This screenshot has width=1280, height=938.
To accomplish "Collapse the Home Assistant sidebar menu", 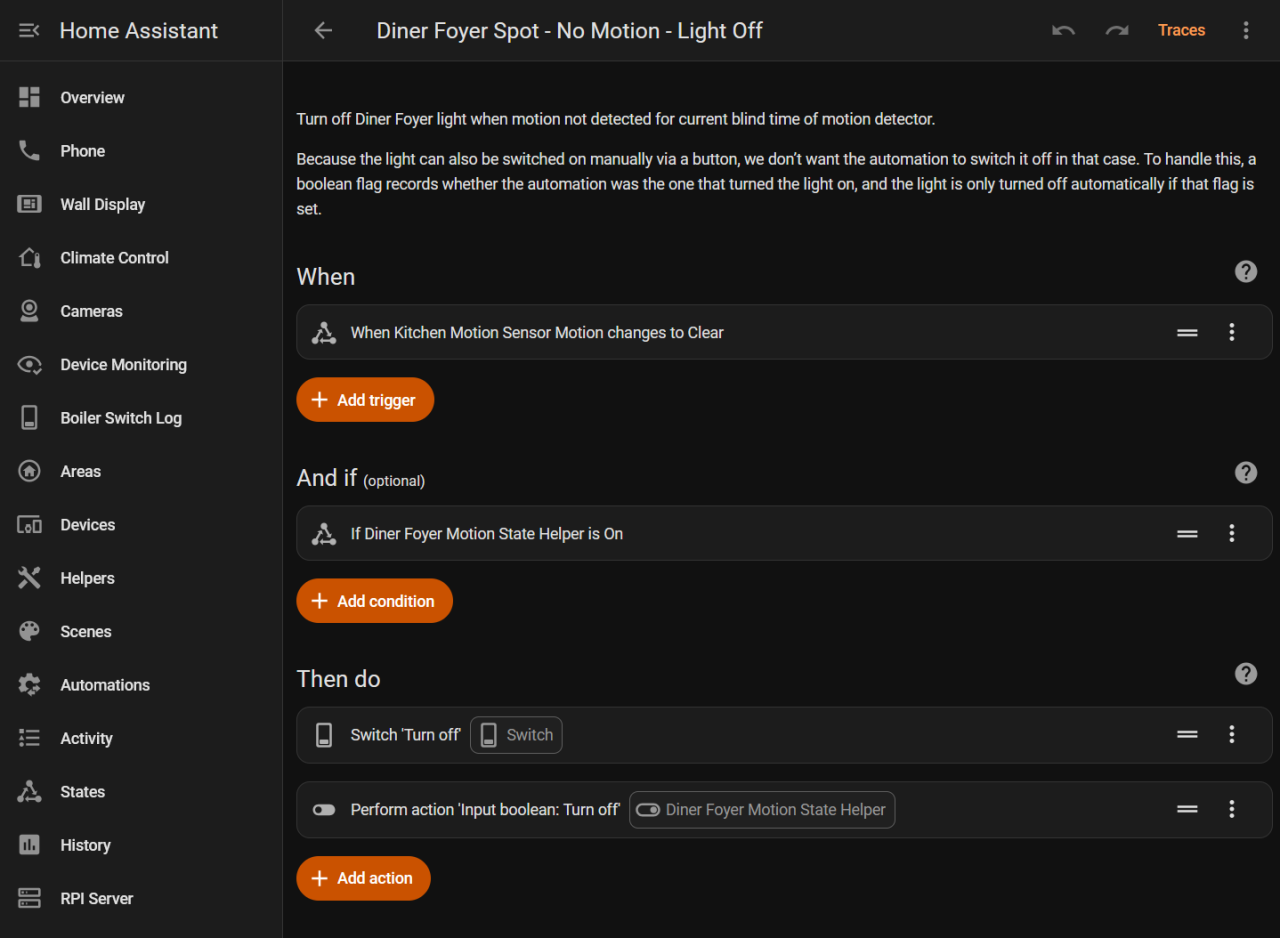I will click(x=29, y=31).
